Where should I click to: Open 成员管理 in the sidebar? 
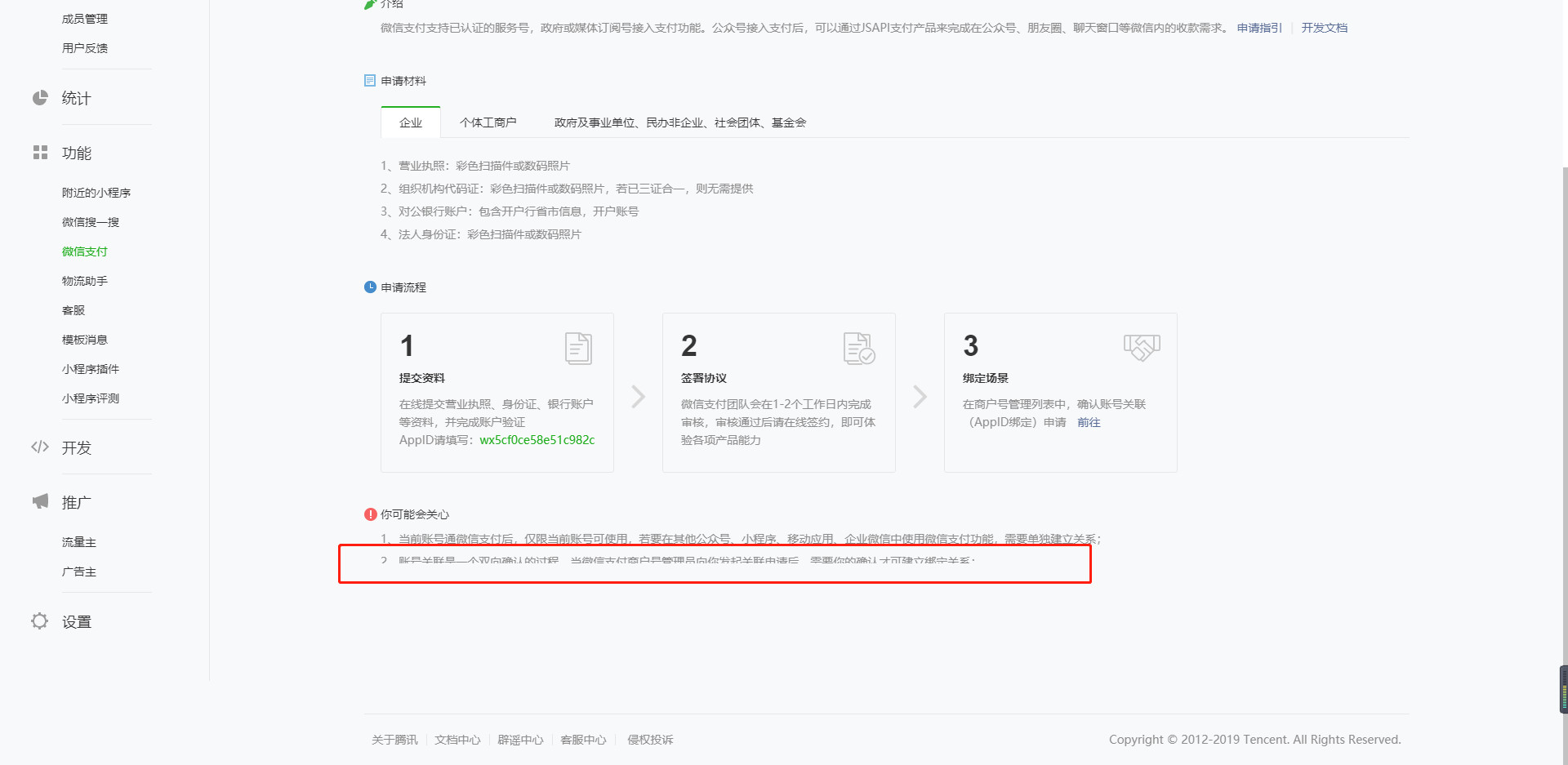point(85,19)
